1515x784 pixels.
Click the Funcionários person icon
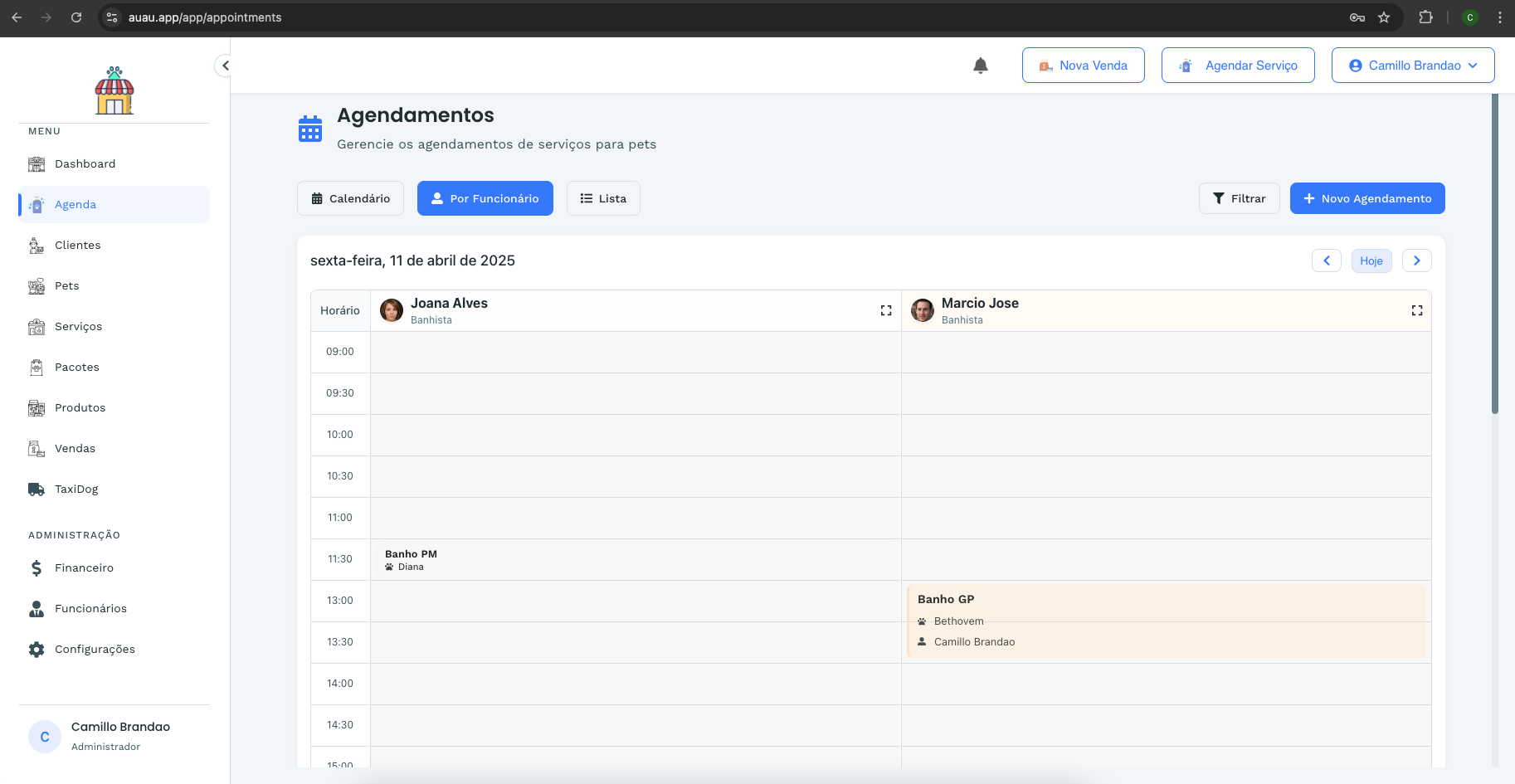coord(37,609)
